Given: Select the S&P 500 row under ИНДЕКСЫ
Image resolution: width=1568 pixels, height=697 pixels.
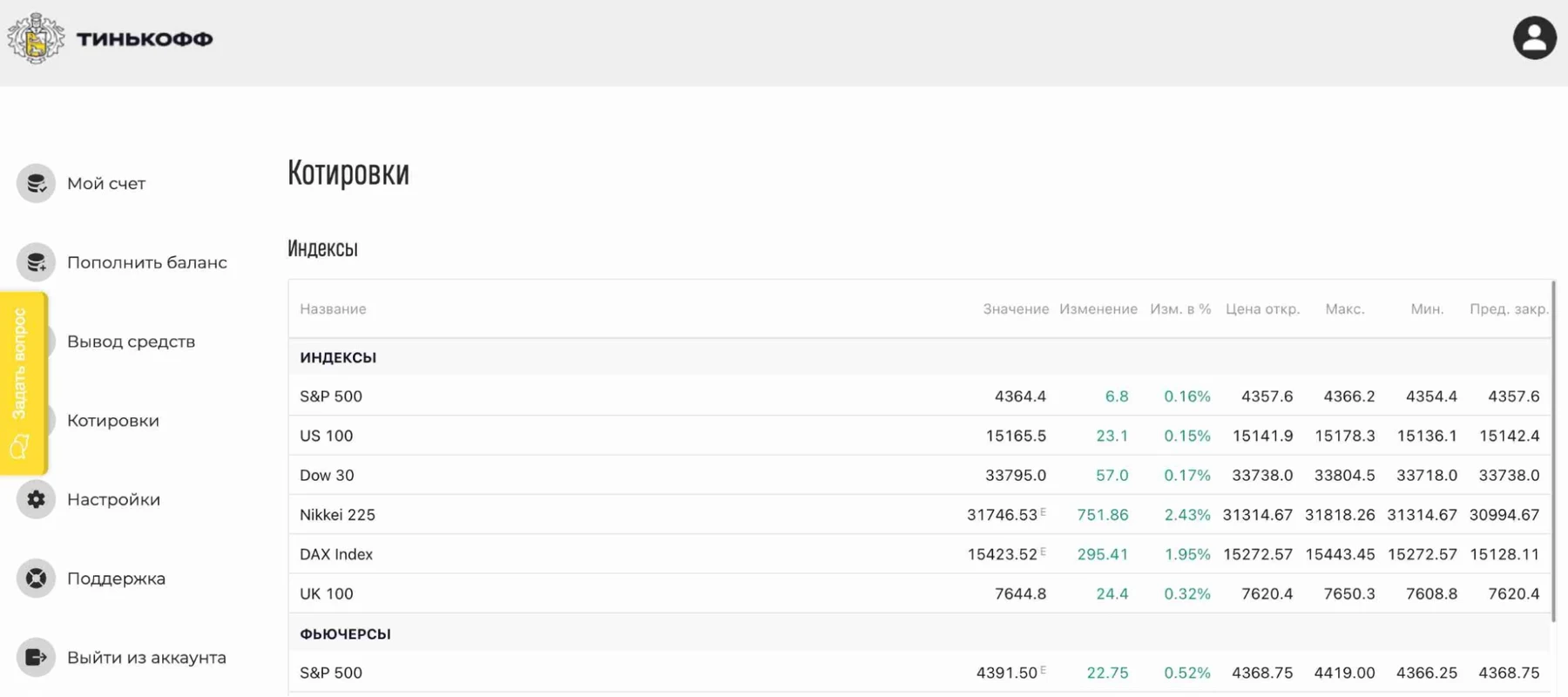Looking at the screenshot, I should (920, 396).
